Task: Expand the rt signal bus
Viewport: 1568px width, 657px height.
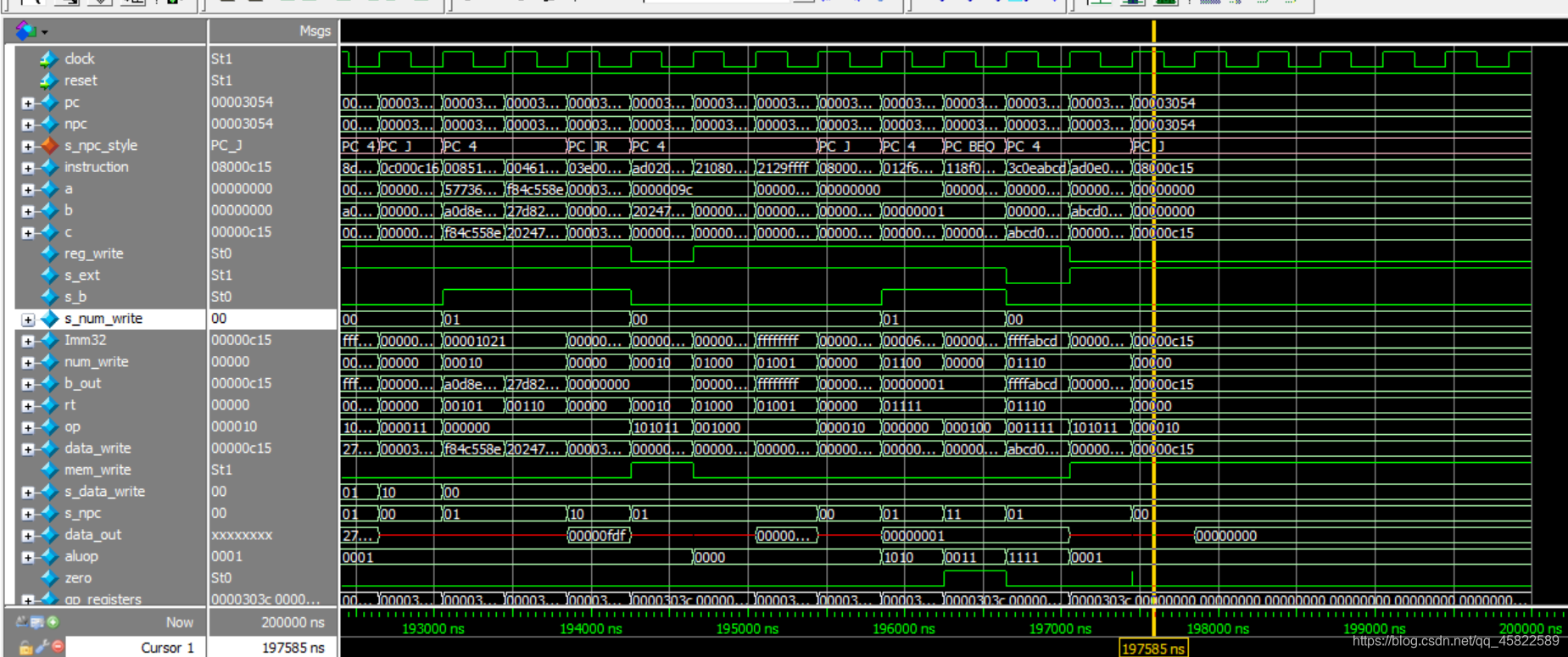Action: pyautogui.click(x=28, y=406)
